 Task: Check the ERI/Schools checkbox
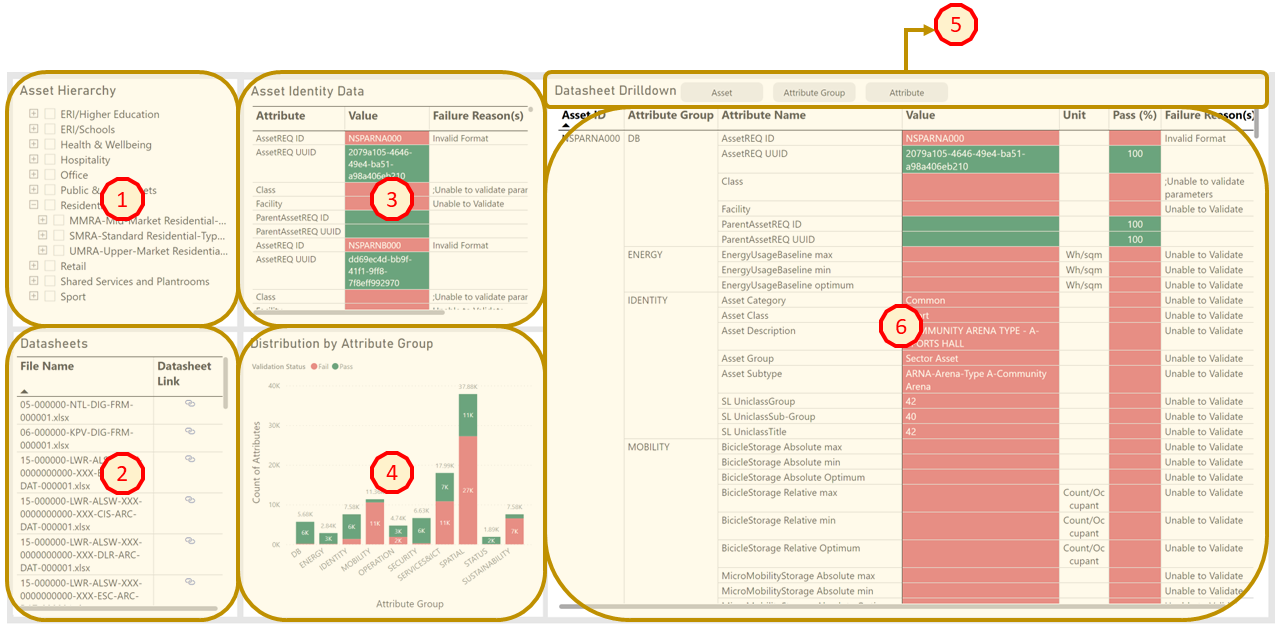tap(50, 129)
